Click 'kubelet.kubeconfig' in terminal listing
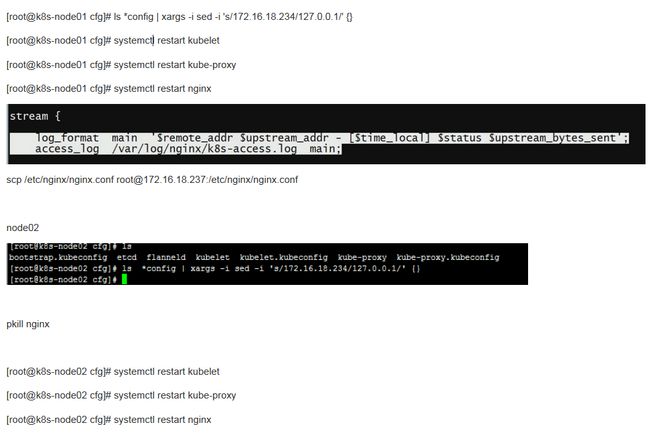The height and width of the screenshot is (437, 650). (284, 257)
